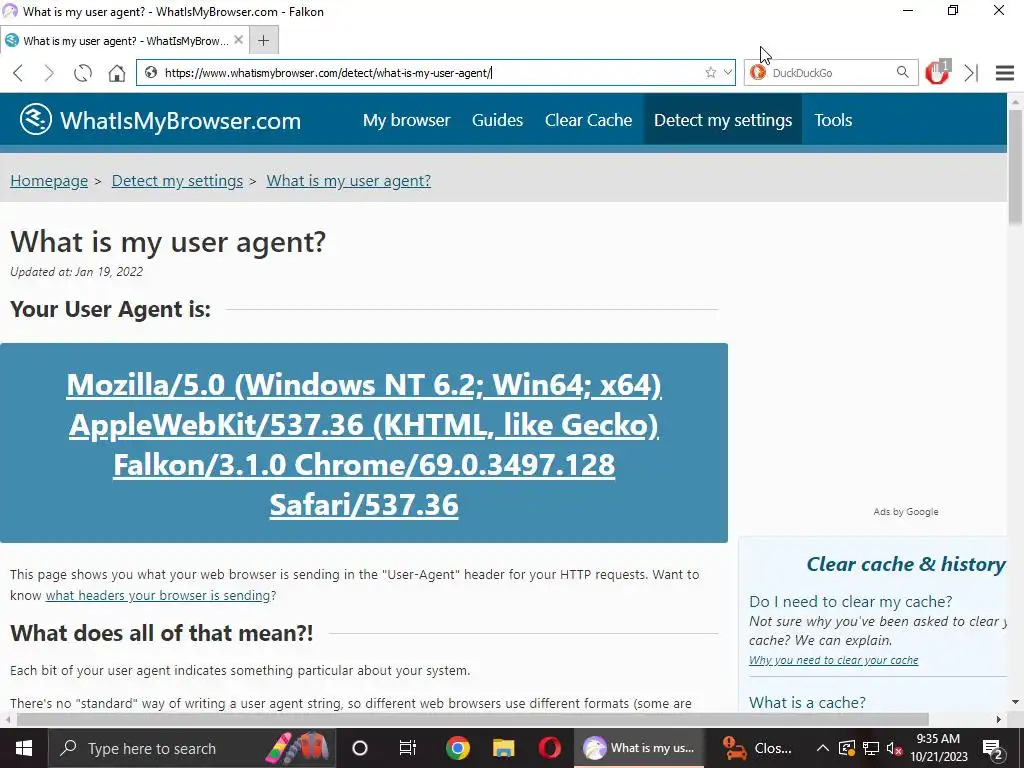
Task: Launch Google Chrome from the taskbar
Action: [x=458, y=748]
